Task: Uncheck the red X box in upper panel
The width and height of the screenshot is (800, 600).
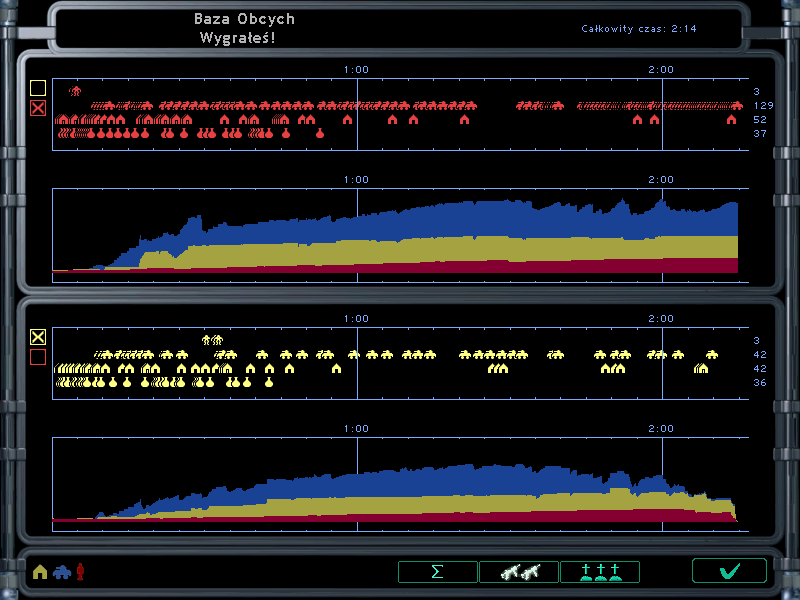Action: tap(38, 108)
